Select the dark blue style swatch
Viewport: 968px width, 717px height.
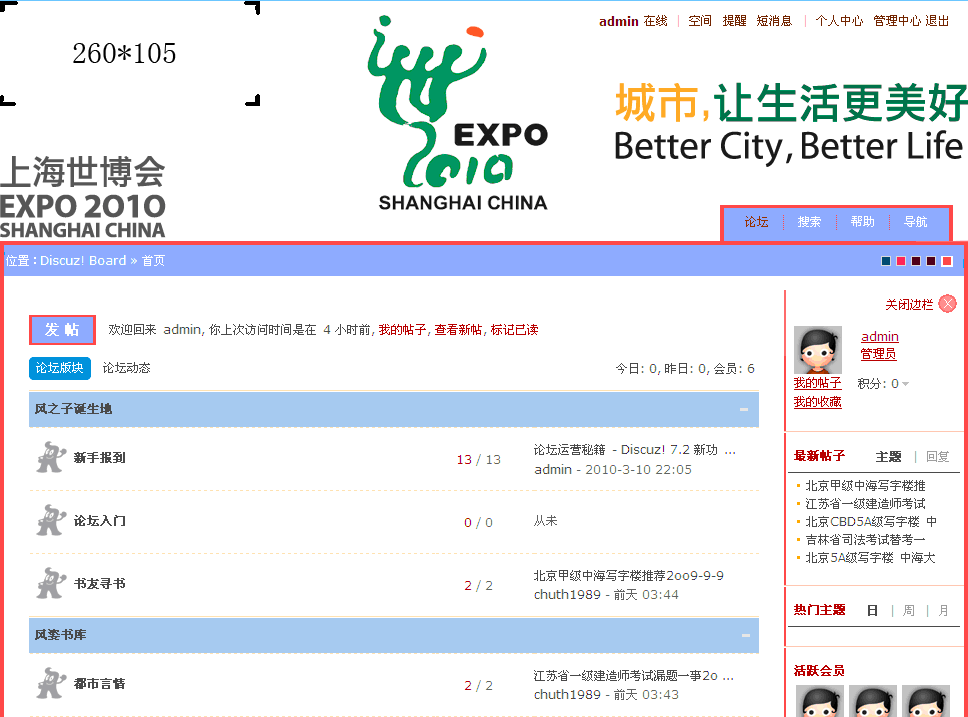tap(886, 261)
